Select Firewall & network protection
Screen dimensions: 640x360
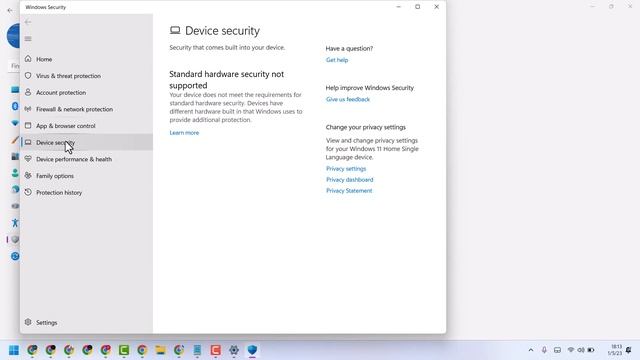pos(87,109)
